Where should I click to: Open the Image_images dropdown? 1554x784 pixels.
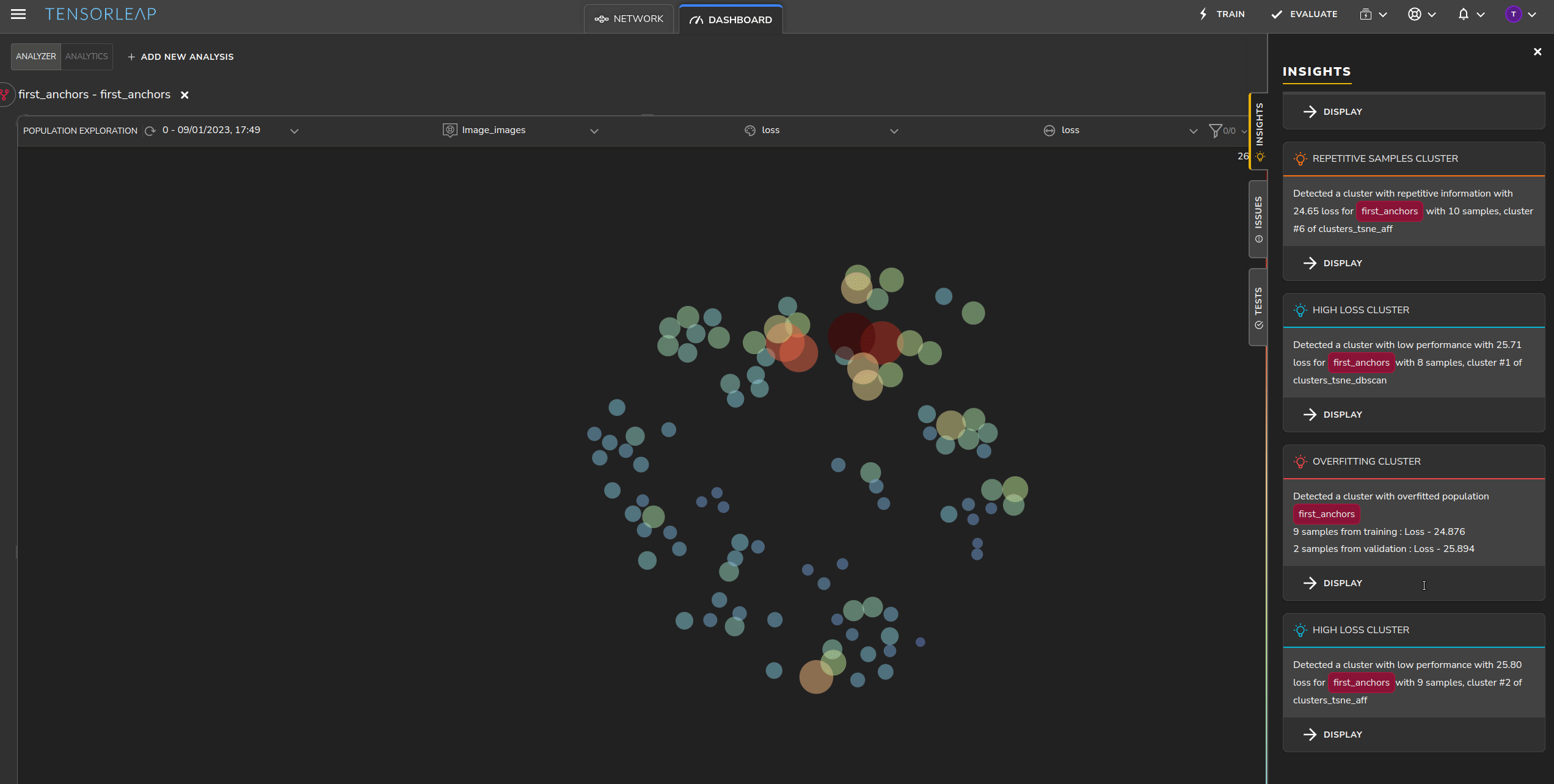click(x=594, y=131)
